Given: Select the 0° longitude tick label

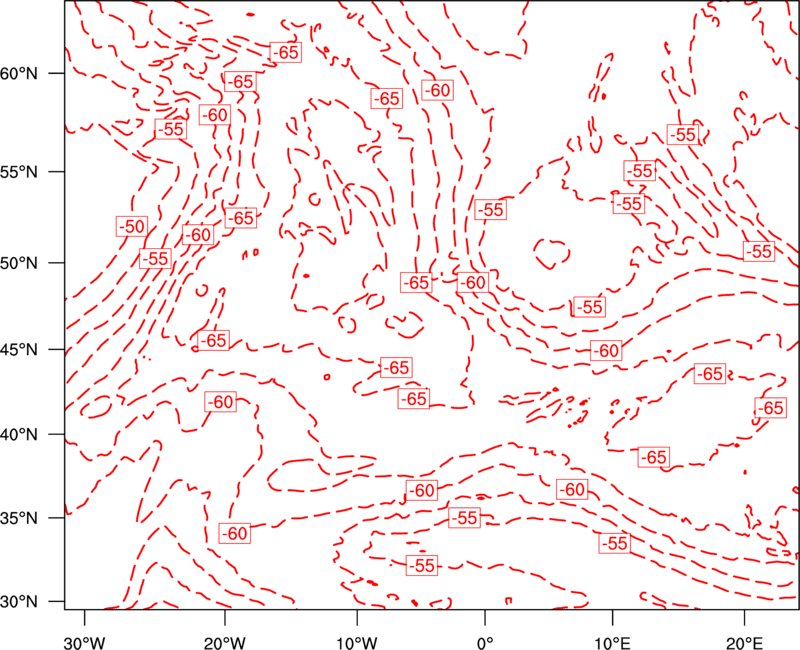Looking at the screenshot, I should 485,642.
